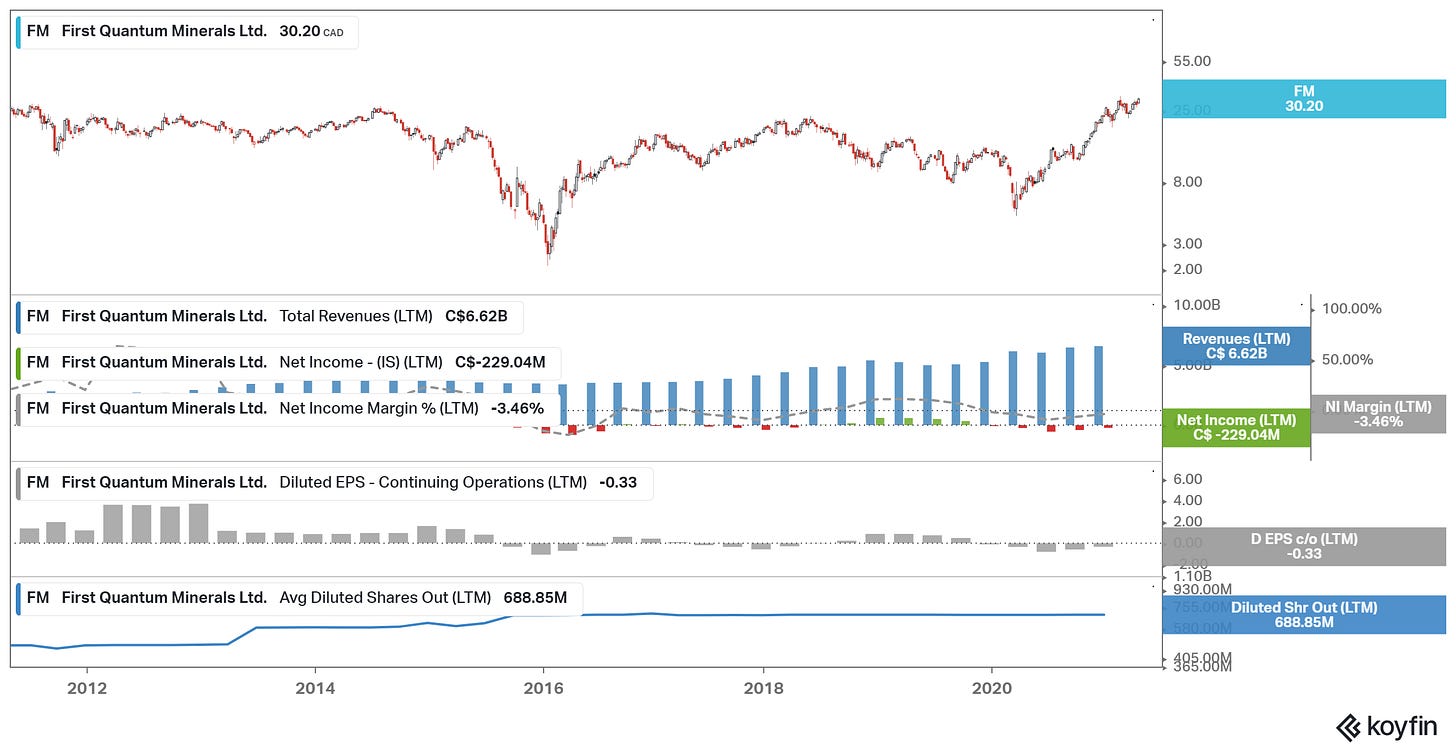Click the gray NI Margin (LTM) tag
The image size is (1456, 752).
pos(1378,414)
